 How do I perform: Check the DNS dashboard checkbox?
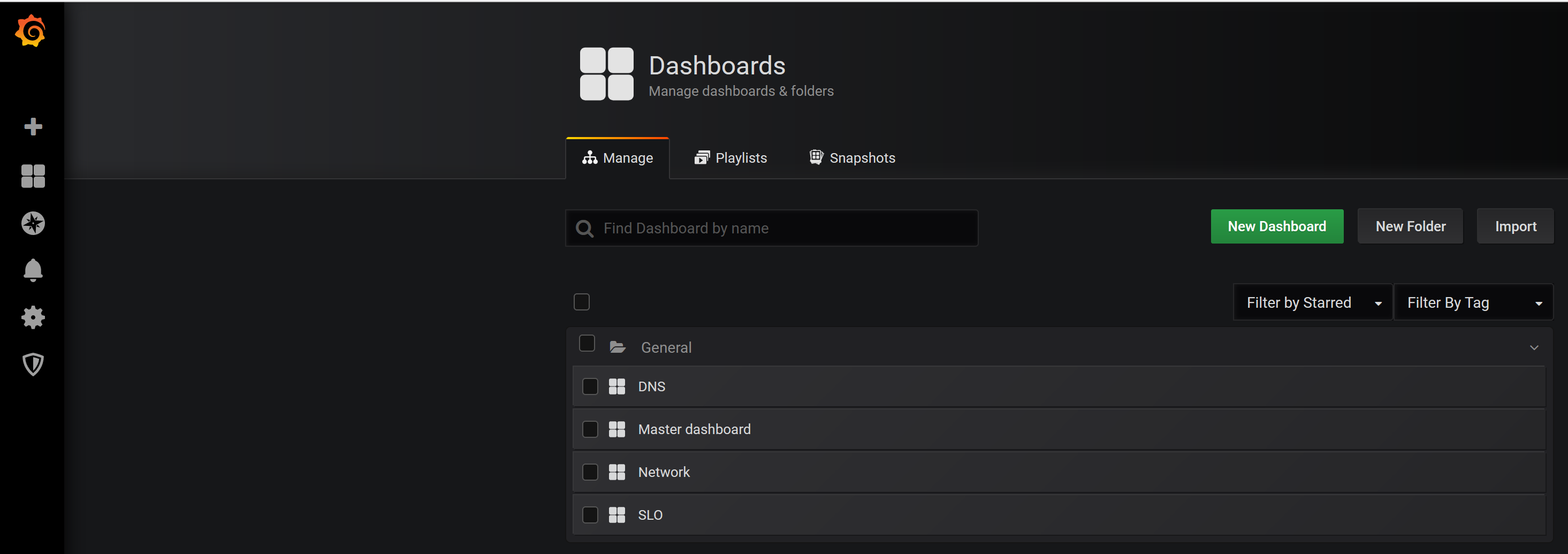[590, 386]
